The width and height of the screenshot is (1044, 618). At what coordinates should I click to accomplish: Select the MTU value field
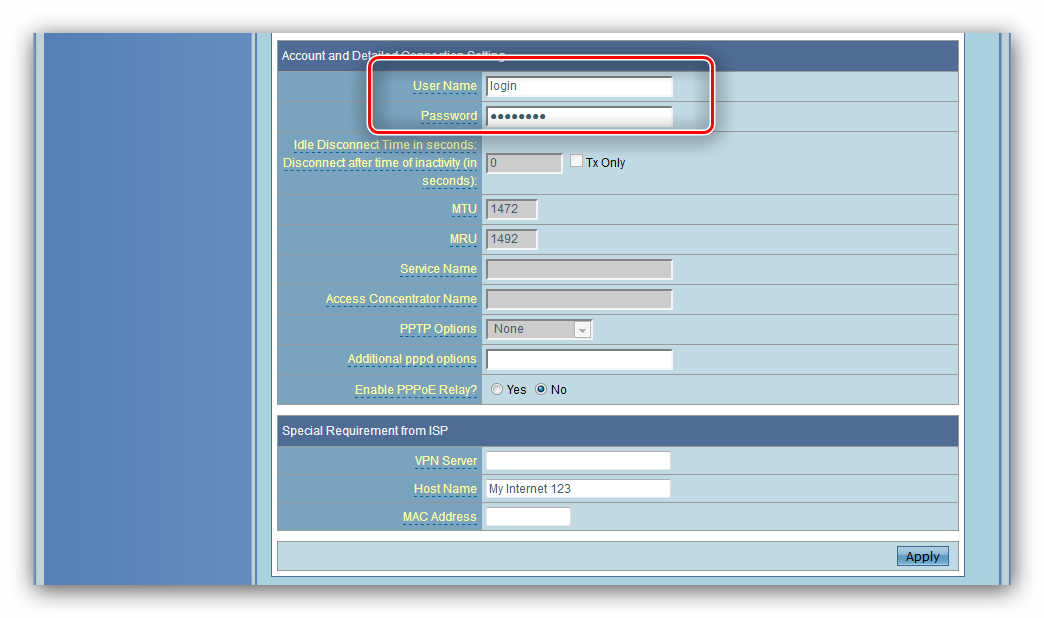[511, 209]
